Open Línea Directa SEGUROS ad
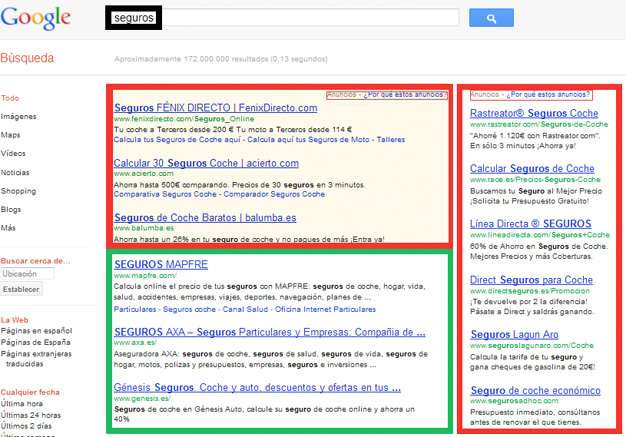 531,224
